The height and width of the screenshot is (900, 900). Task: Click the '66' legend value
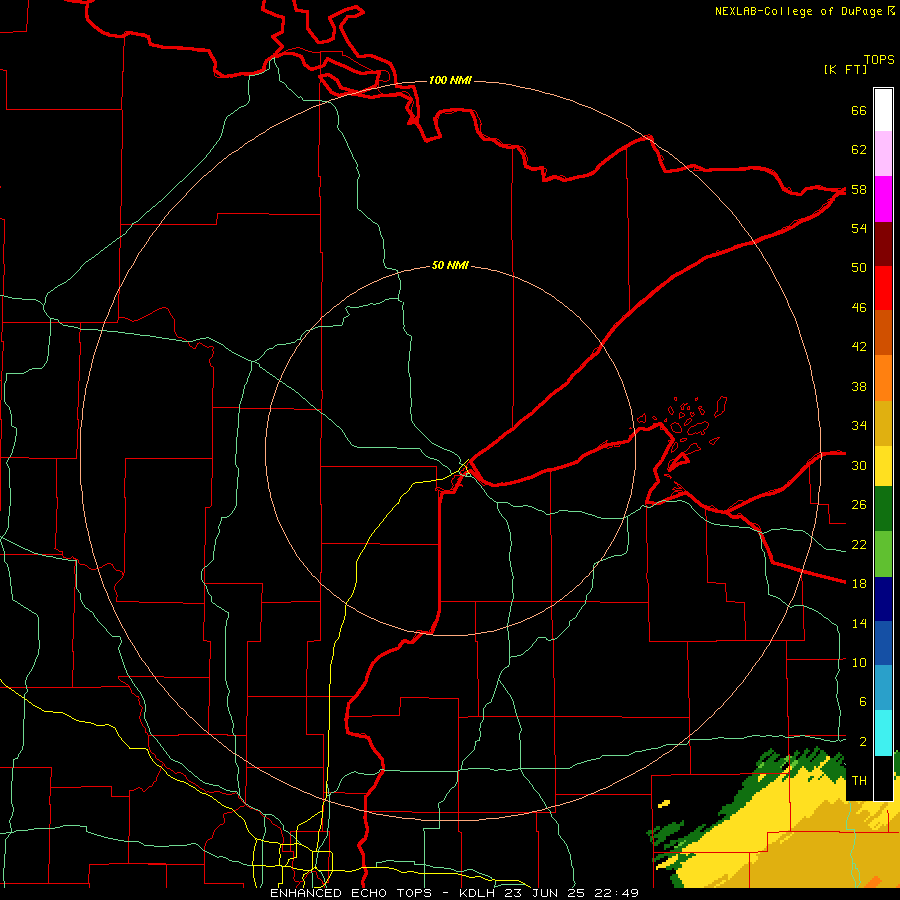coord(859,111)
